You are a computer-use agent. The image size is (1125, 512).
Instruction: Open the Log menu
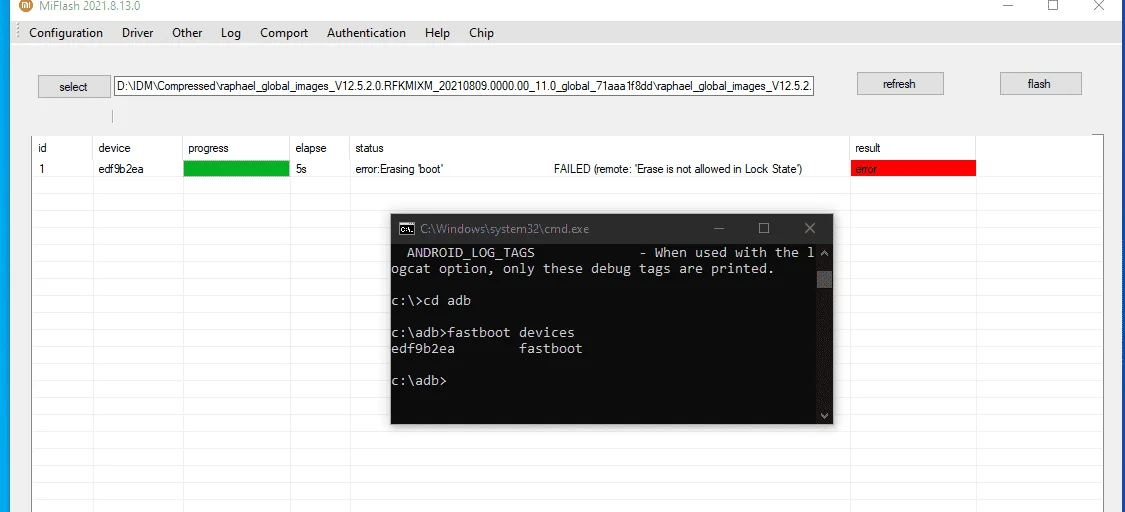(231, 33)
